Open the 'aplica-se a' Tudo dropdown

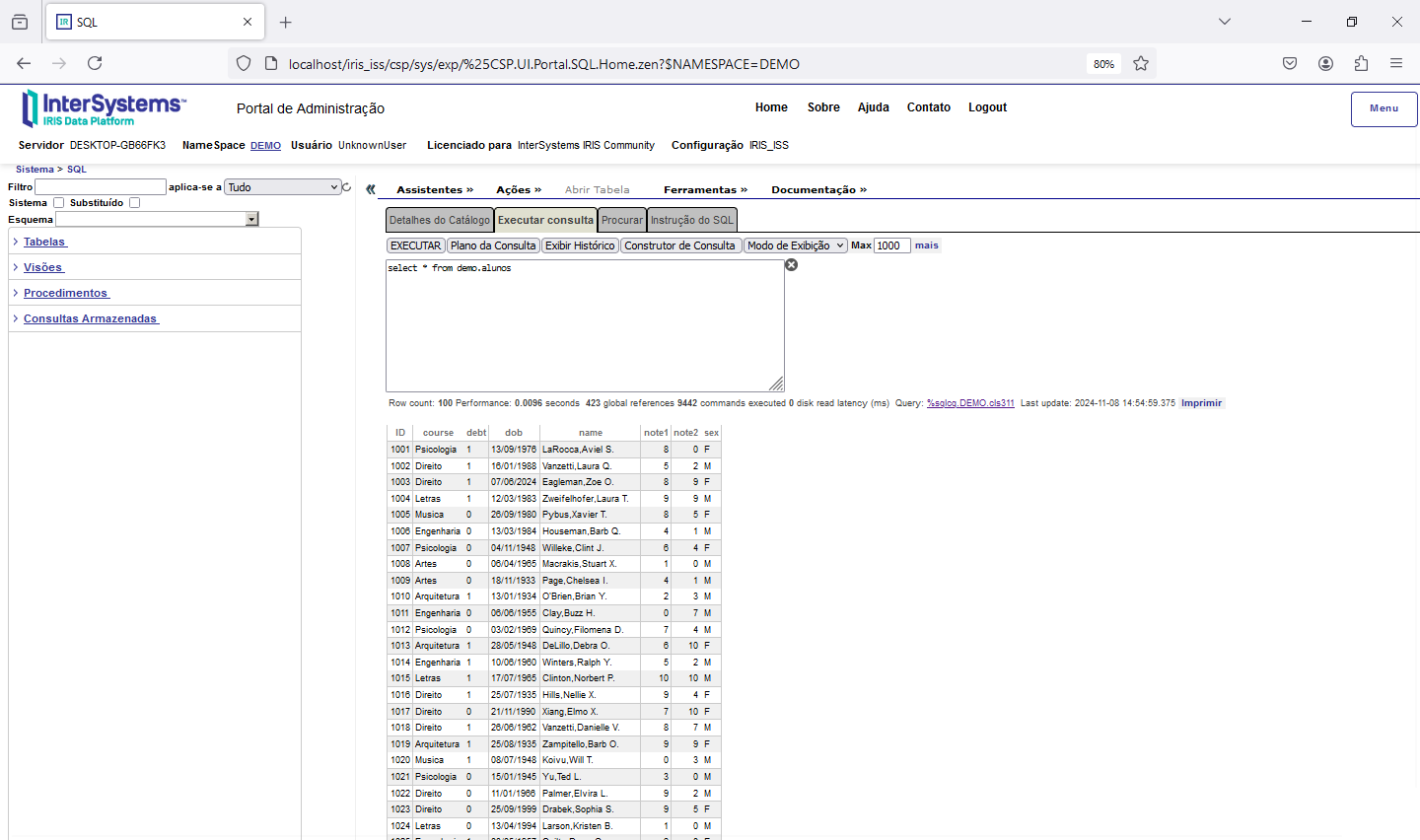click(x=283, y=187)
